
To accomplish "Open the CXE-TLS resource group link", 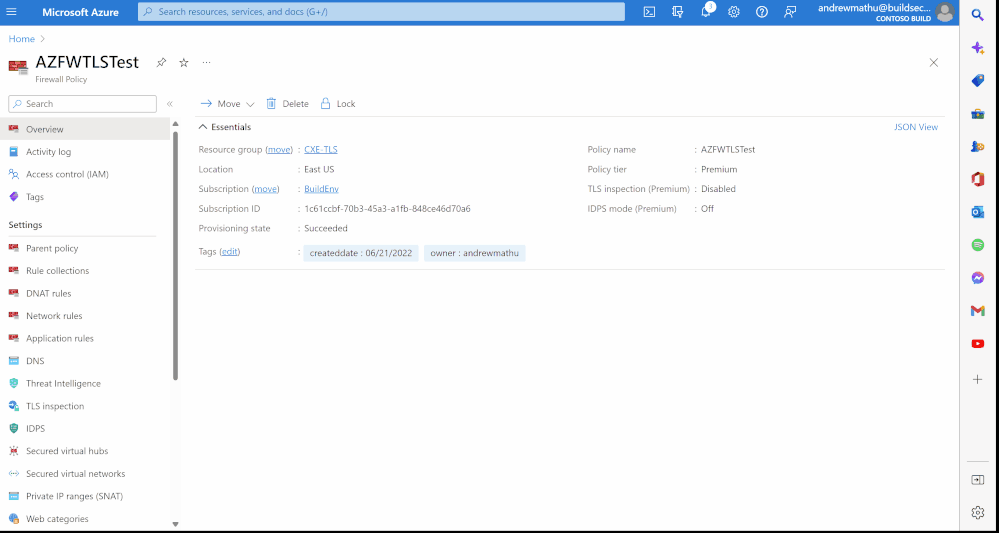I will pyautogui.click(x=320, y=150).
